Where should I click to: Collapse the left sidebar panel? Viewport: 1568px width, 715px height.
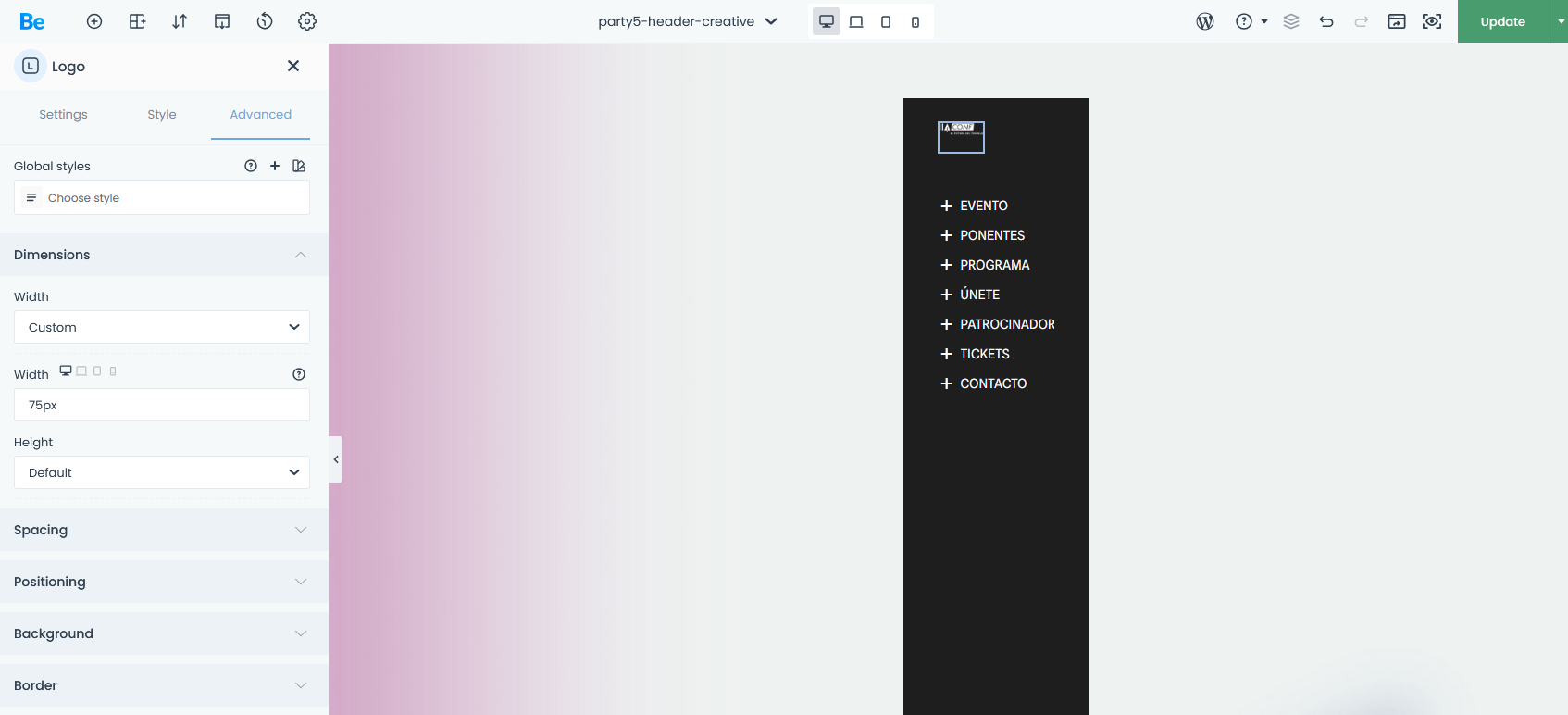(336, 459)
